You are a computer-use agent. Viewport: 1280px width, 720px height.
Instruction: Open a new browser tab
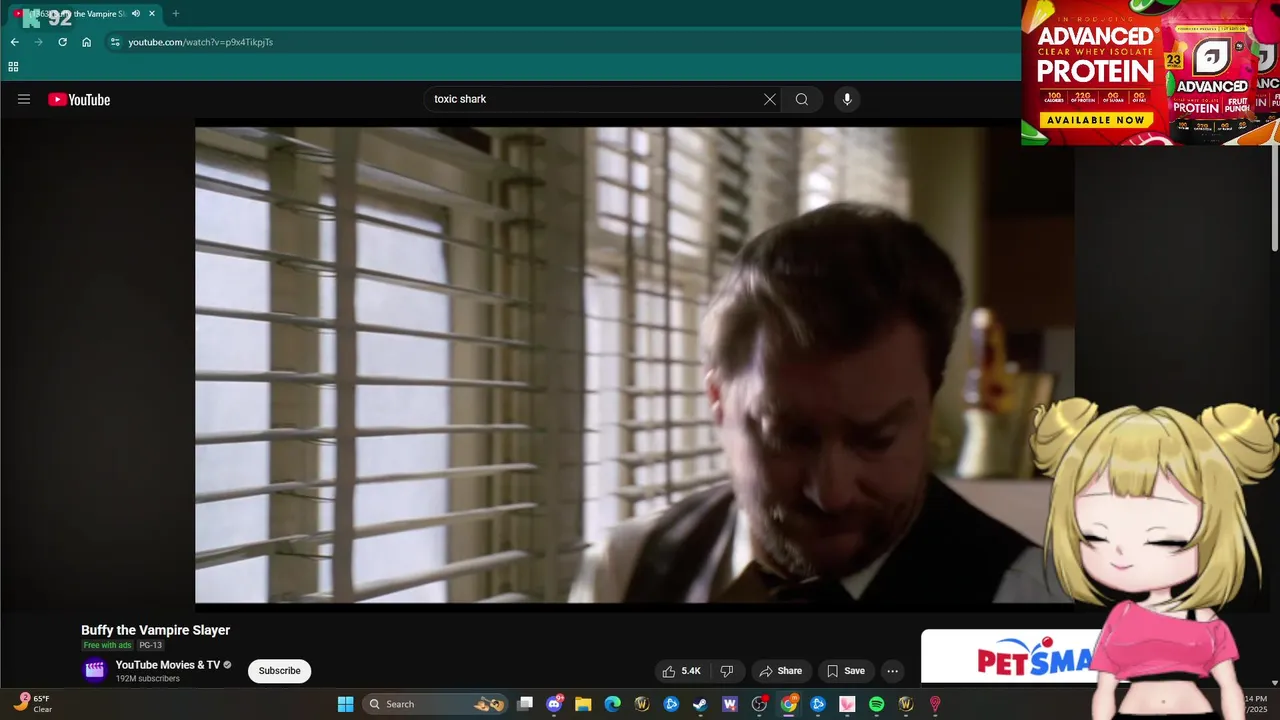[176, 14]
